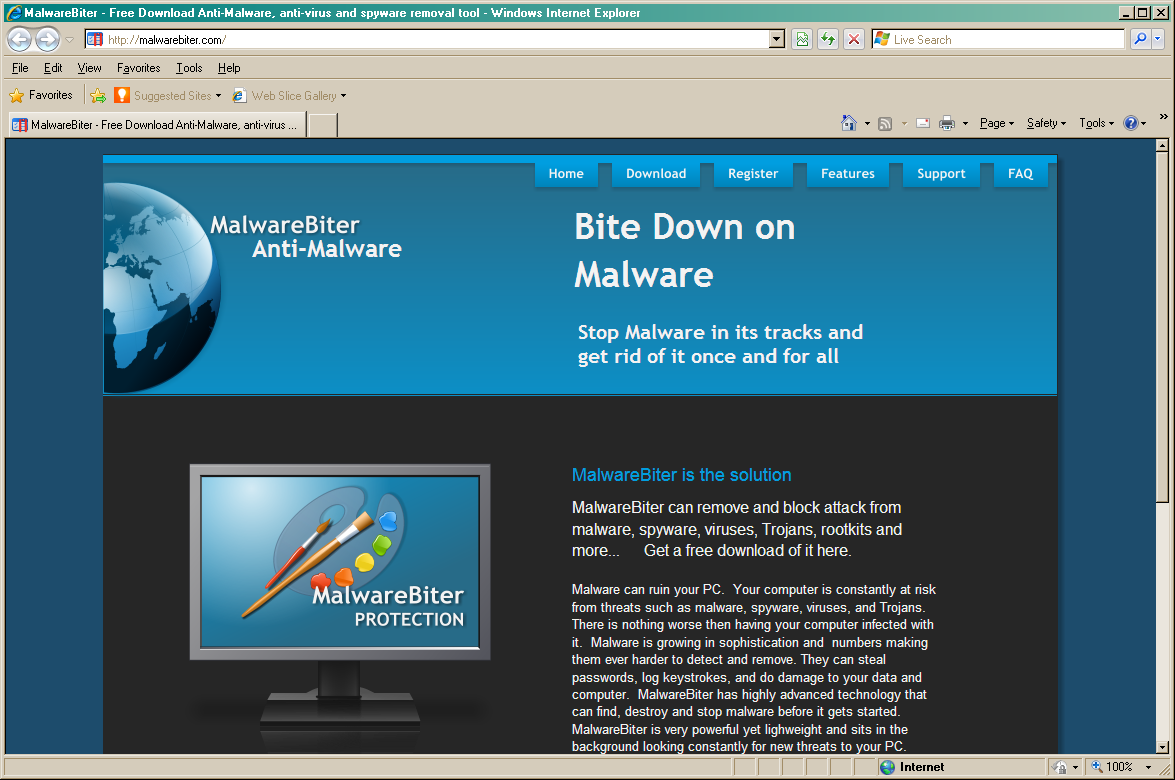Image resolution: width=1175 pixels, height=780 pixels.
Task: Open the Edit menu
Action: [52, 68]
